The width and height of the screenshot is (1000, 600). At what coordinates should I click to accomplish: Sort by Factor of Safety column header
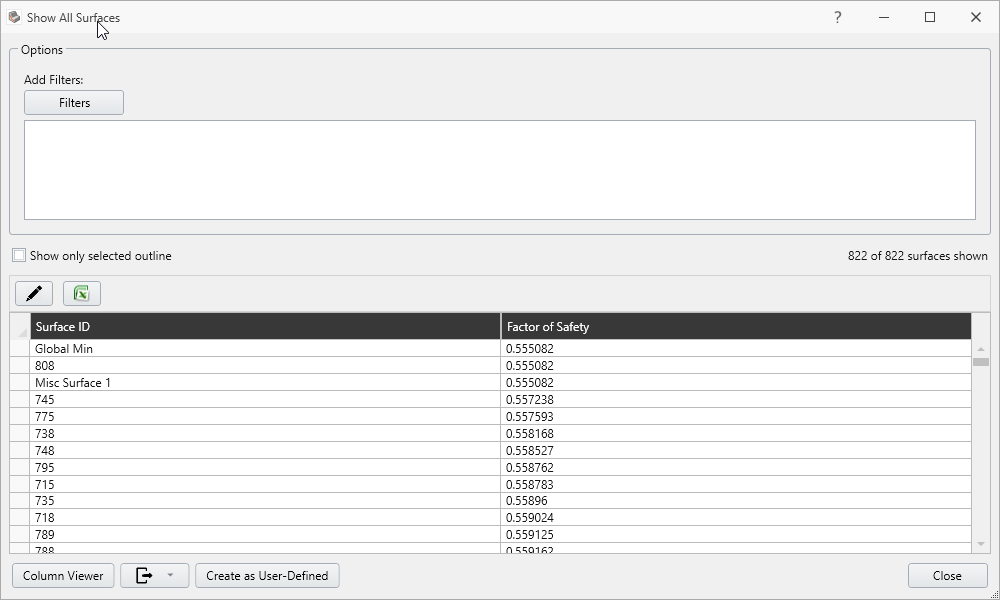pyautogui.click(x=737, y=326)
